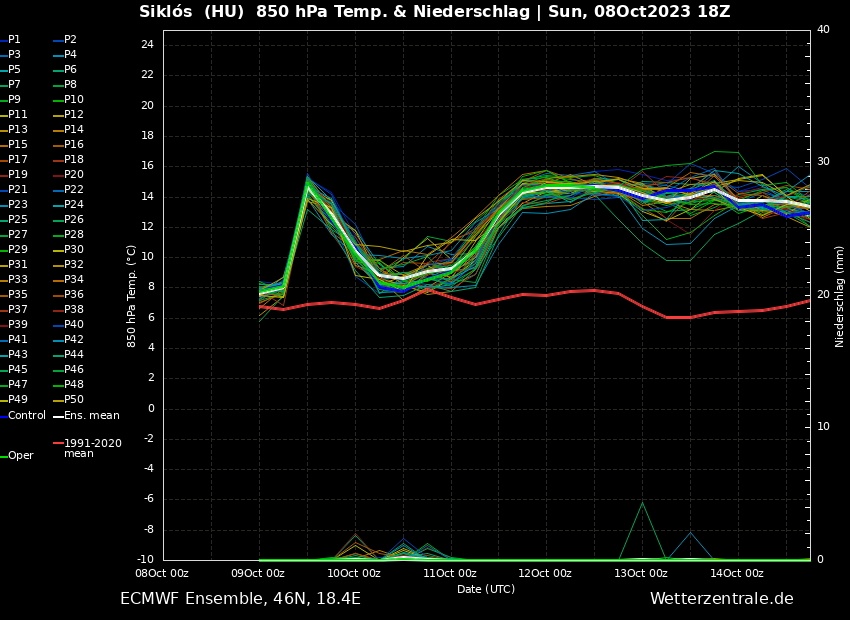The width and height of the screenshot is (850, 620).
Task: Toggle the 1991-2020 mean legend entry
Action: (92, 448)
